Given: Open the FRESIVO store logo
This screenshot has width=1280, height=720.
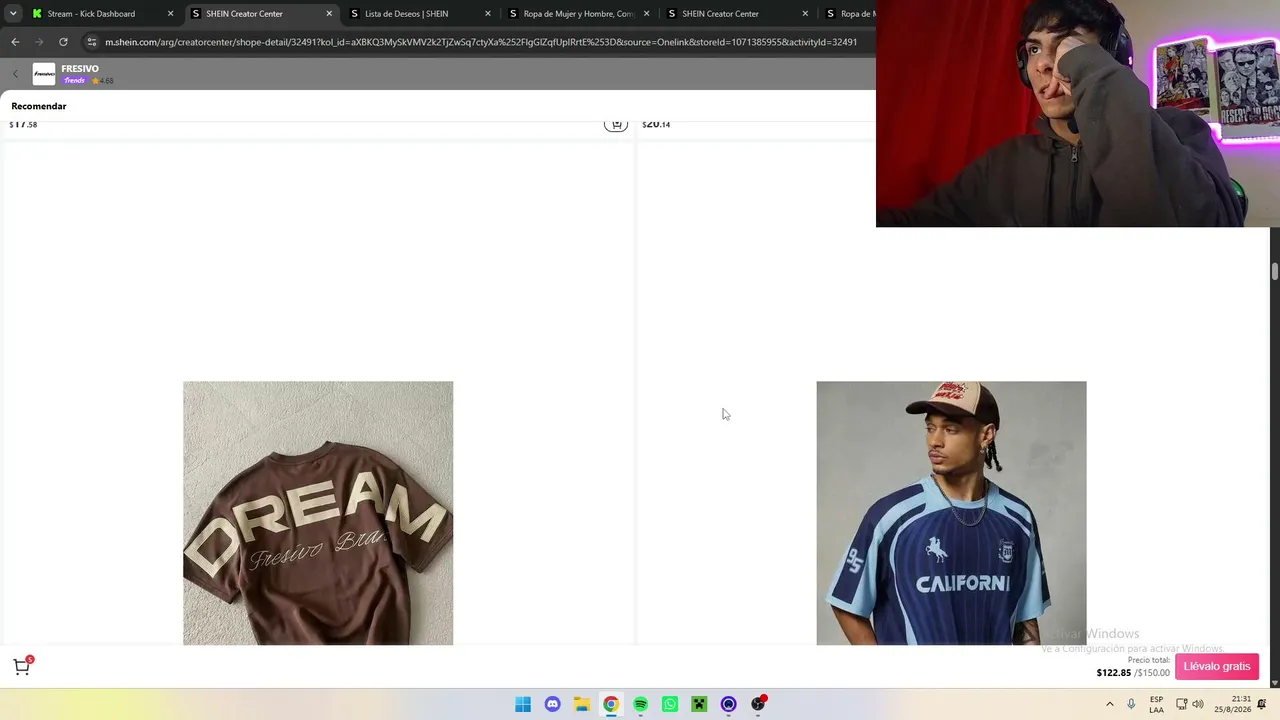Looking at the screenshot, I should [x=44, y=74].
